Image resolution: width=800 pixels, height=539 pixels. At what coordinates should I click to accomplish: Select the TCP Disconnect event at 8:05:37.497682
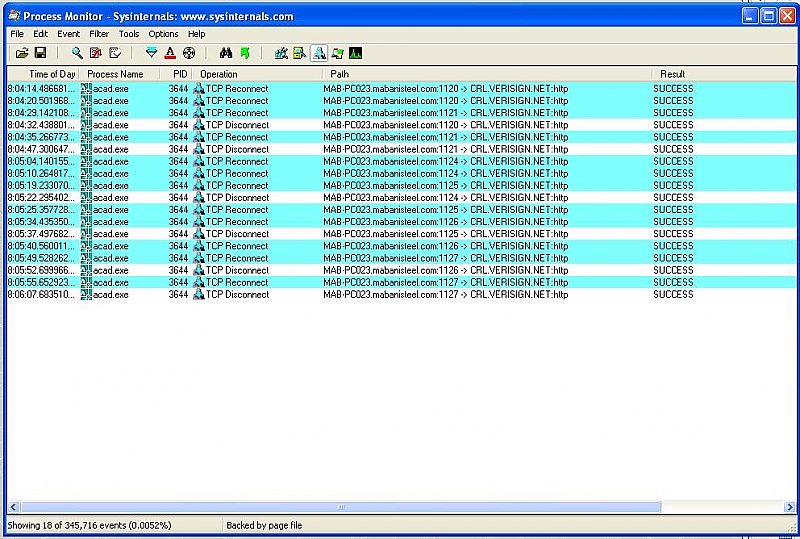pos(402,234)
